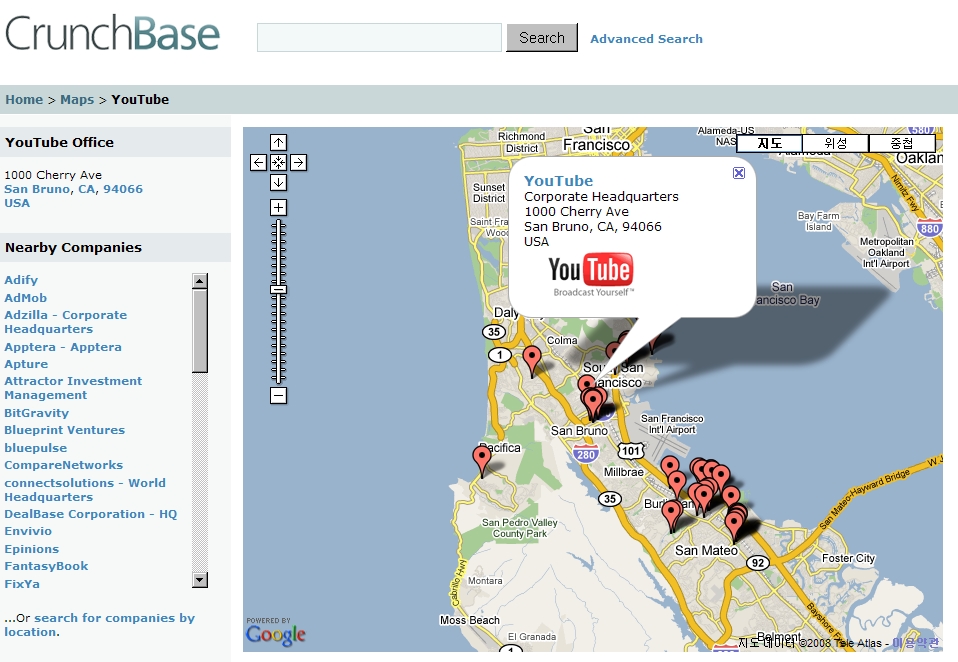Open the BitGravity company link
This screenshot has height=662, width=958.
tap(37, 413)
